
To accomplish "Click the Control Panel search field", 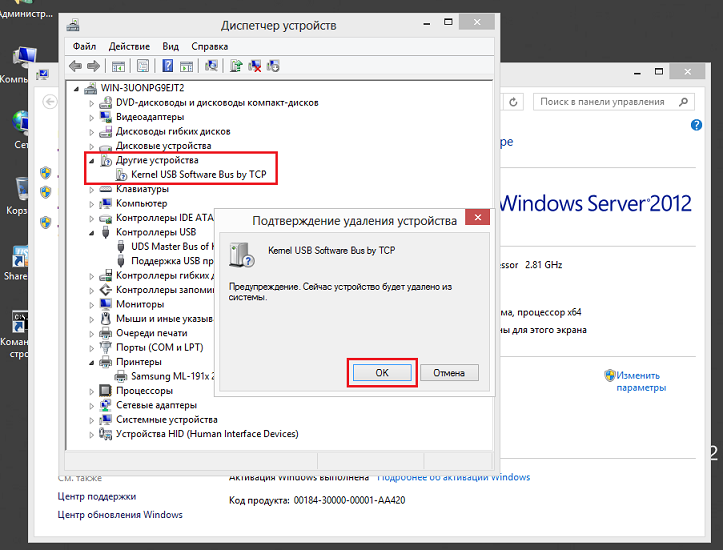I will coord(603,102).
